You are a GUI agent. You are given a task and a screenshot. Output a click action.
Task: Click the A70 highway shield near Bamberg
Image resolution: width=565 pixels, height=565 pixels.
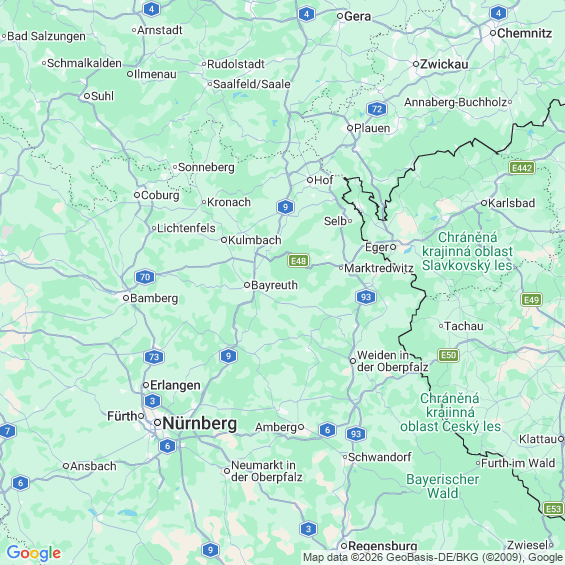pos(145,277)
